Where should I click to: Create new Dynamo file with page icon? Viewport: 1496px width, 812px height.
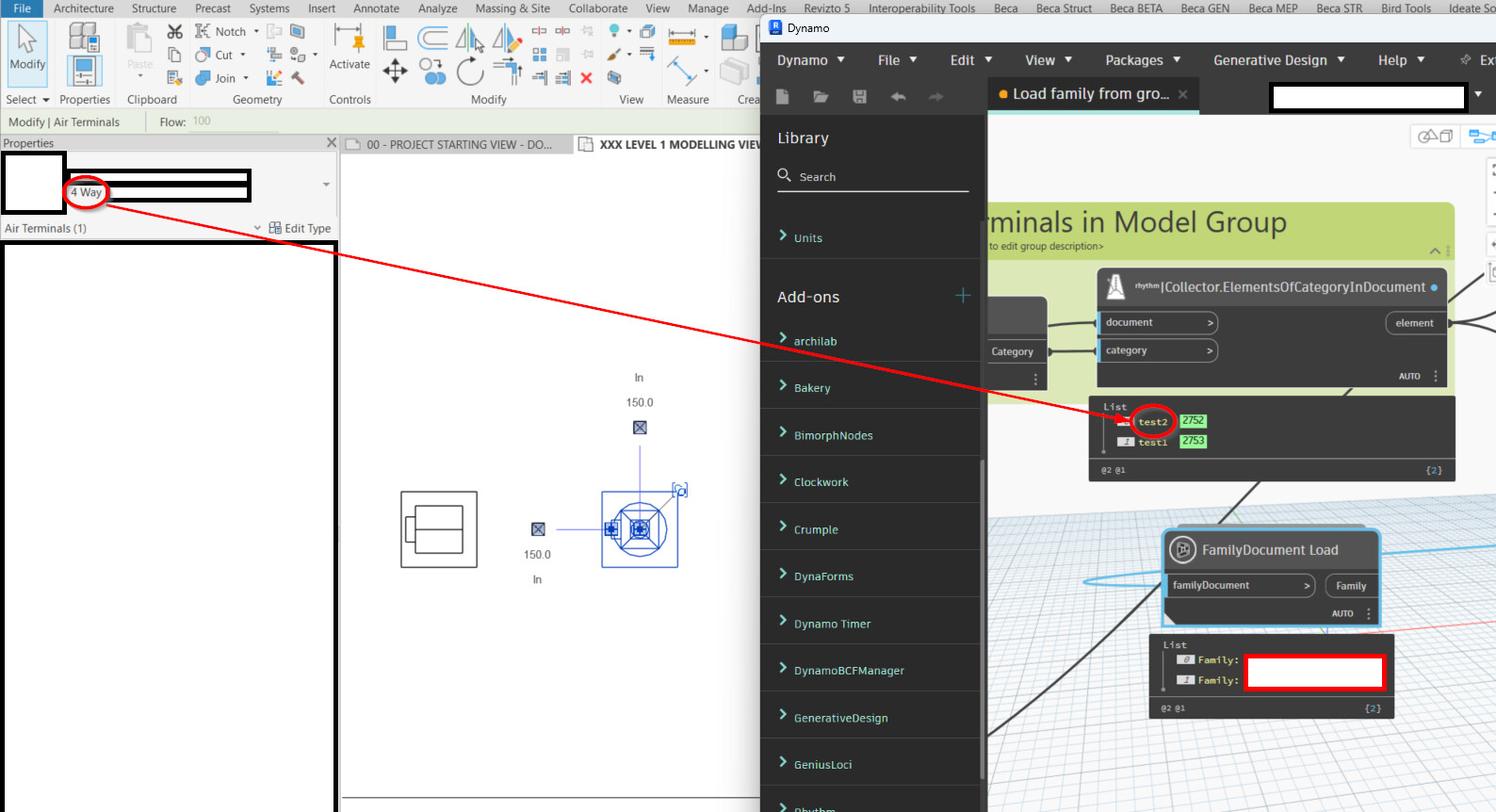pos(782,96)
